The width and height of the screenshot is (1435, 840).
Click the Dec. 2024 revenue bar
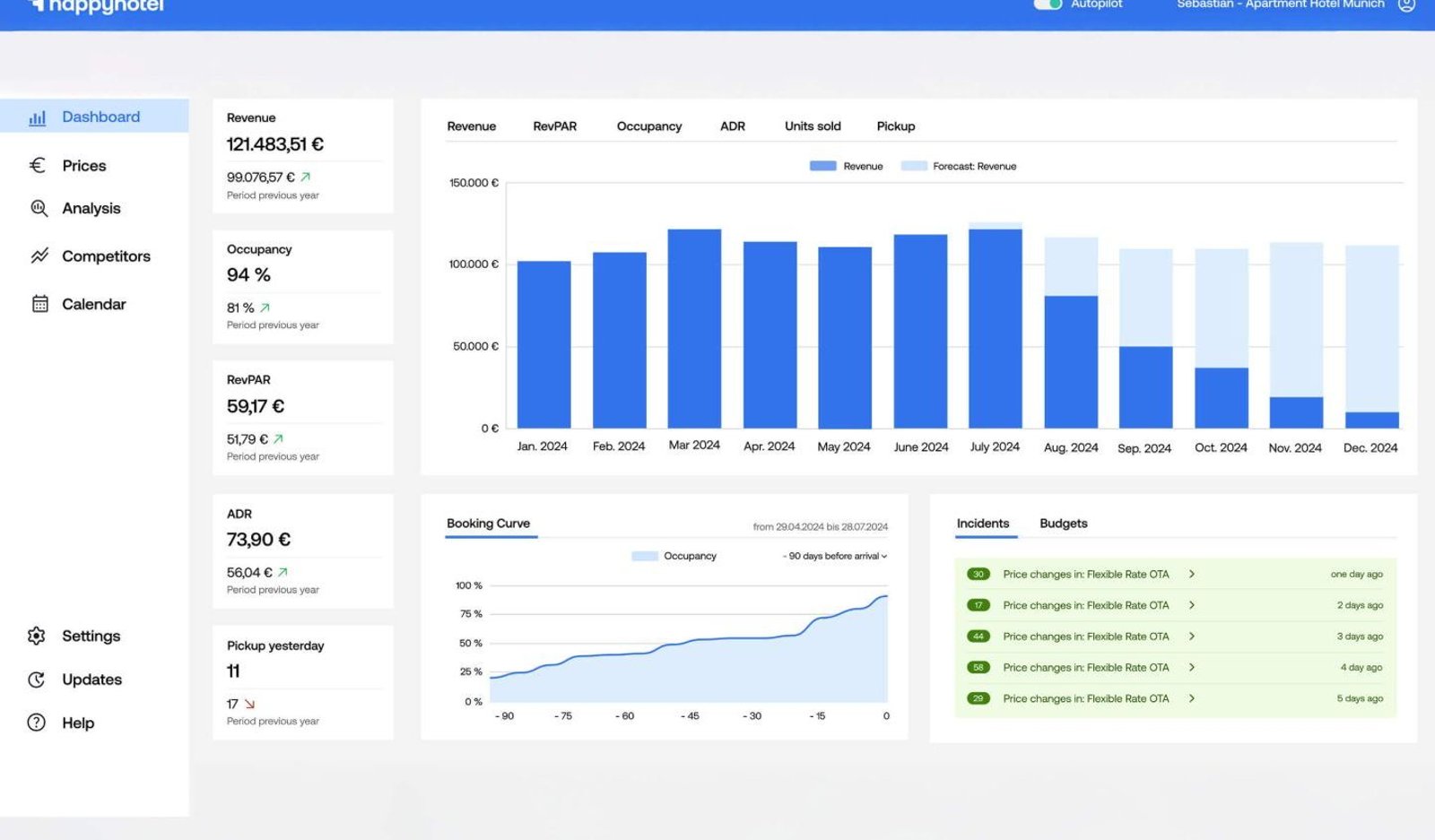pyautogui.click(x=1372, y=420)
